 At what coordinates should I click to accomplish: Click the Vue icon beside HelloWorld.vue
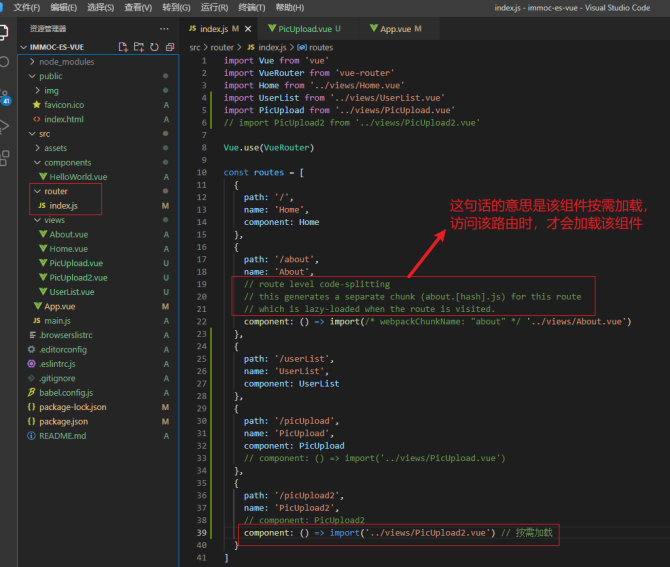click(43, 176)
